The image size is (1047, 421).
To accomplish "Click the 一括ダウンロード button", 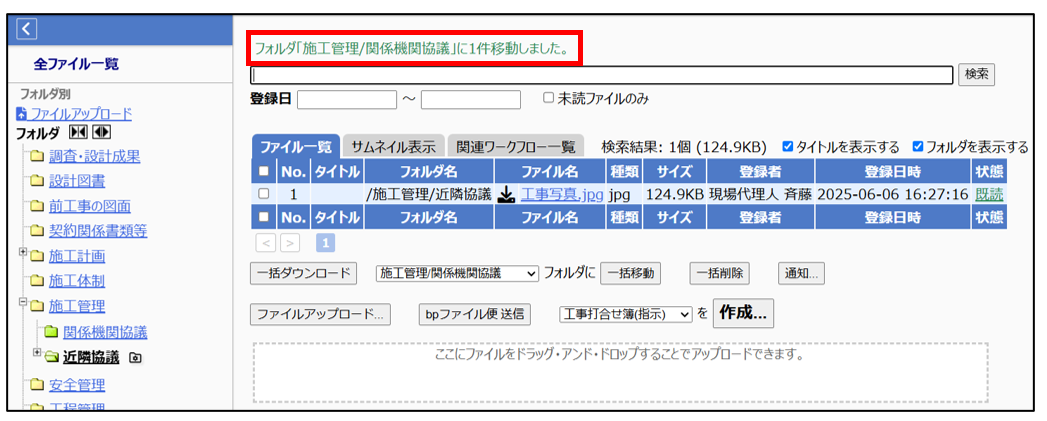I will coord(303,273).
